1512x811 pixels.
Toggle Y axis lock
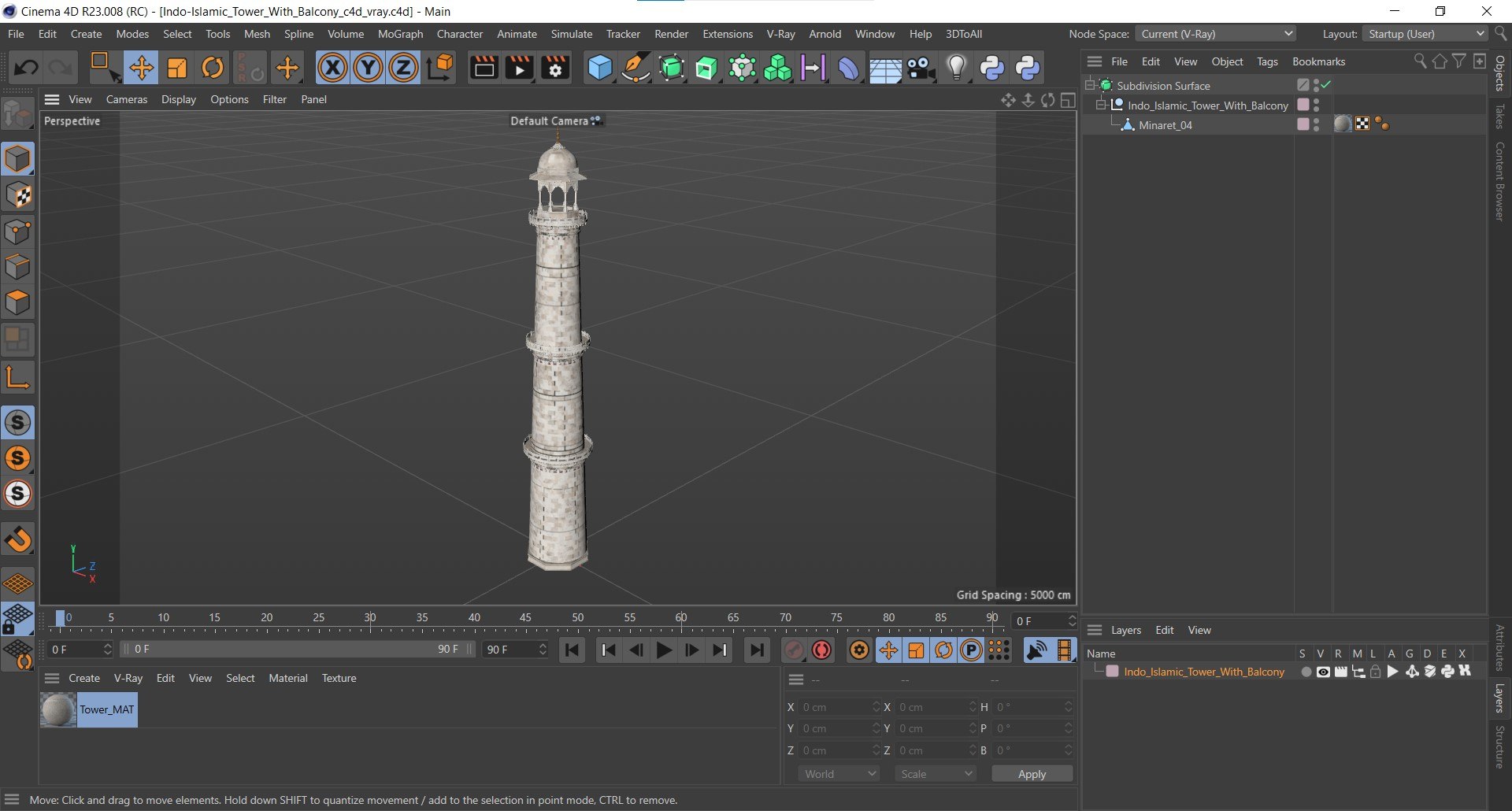tap(368, 68)
